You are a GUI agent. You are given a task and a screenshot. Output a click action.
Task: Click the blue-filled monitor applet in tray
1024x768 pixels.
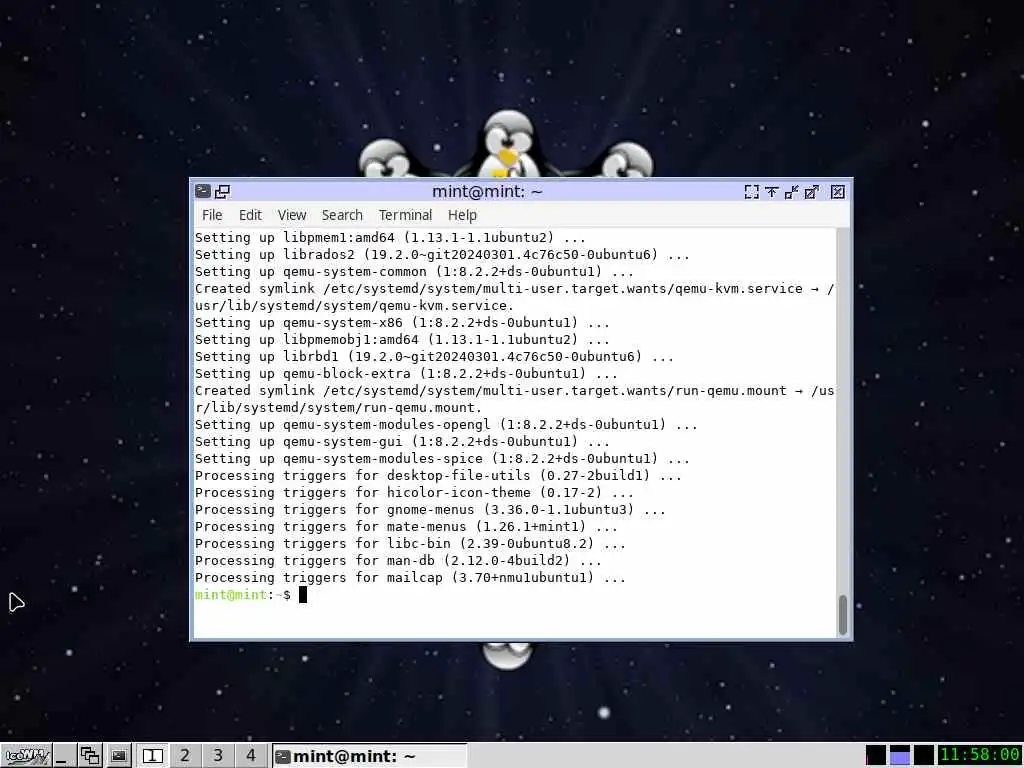pos(900,755)
